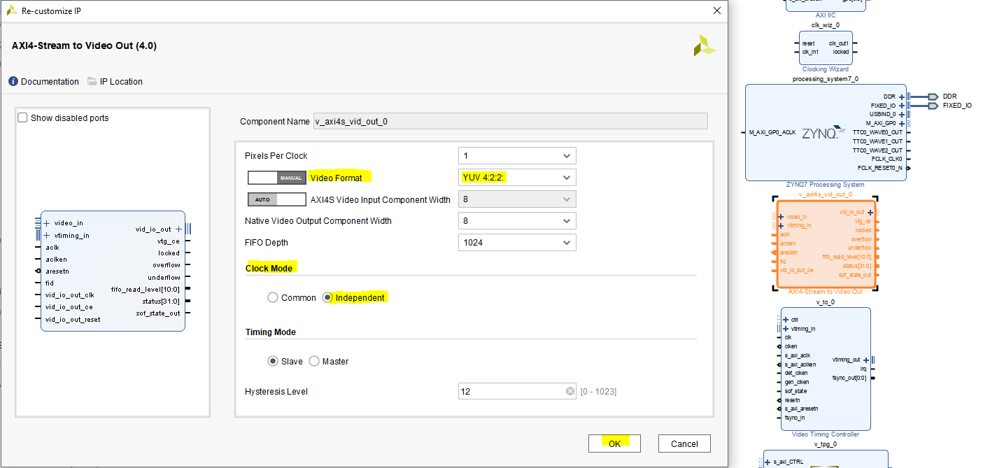Click the Vivado icon in dialog title bar
This screenshot has height=468, width=983.
pos(11,11)
